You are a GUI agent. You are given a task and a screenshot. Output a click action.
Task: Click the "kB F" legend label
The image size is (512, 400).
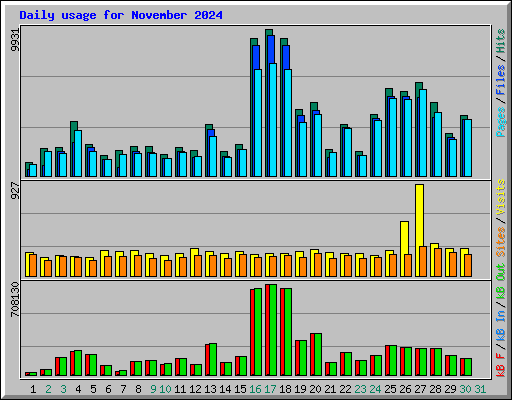(x=501, y=364)
